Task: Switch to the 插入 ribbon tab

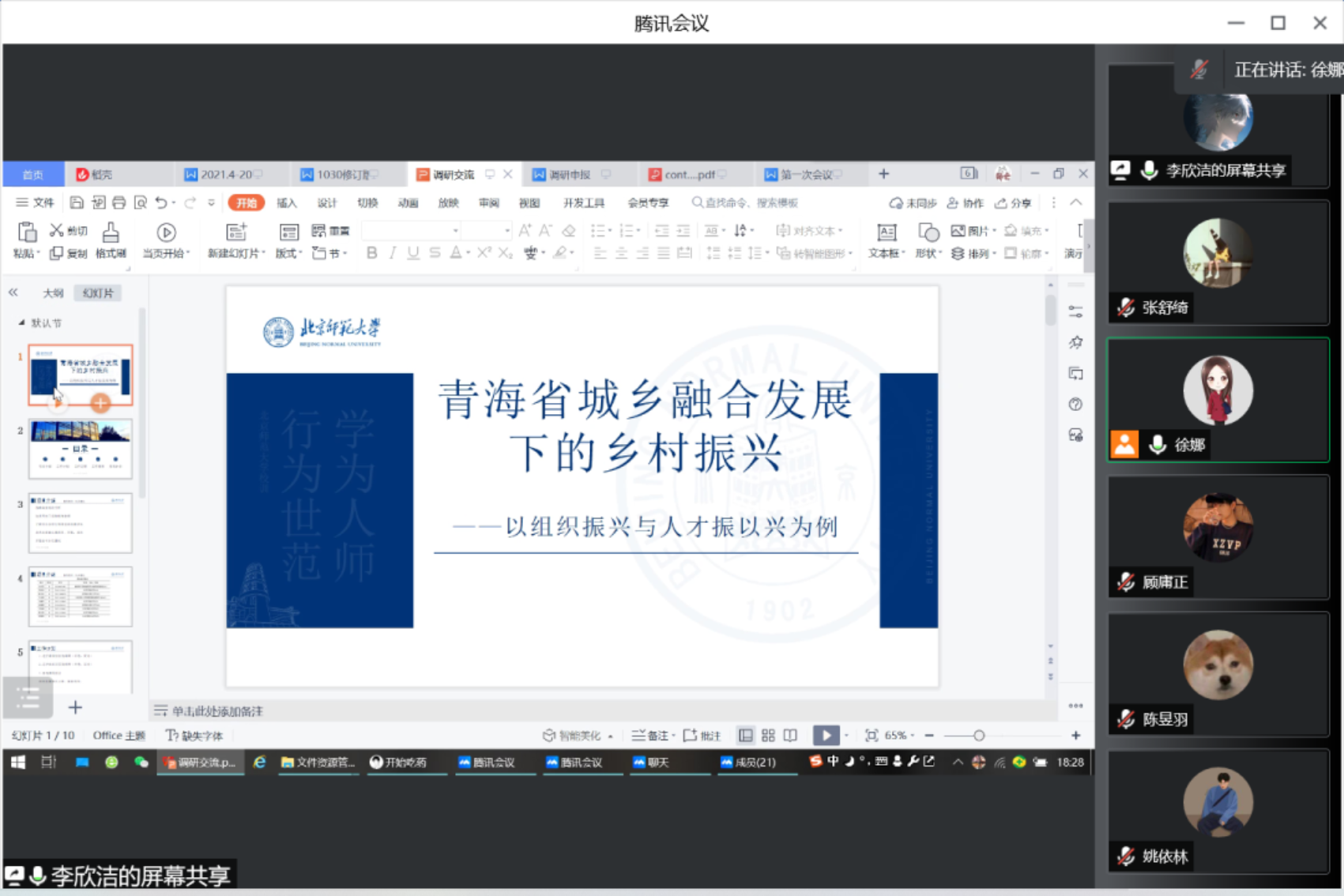Action: [x=286, y=202]
